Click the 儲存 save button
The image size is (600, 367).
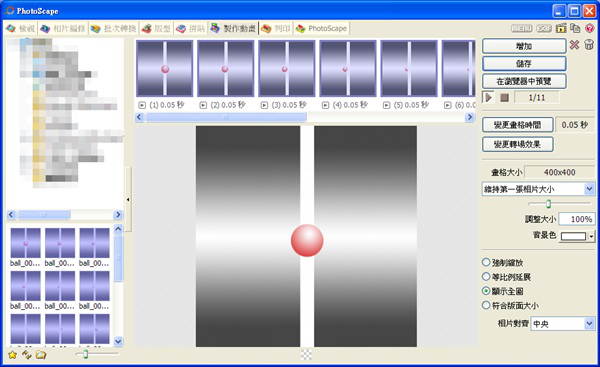[x=524, y=63]
